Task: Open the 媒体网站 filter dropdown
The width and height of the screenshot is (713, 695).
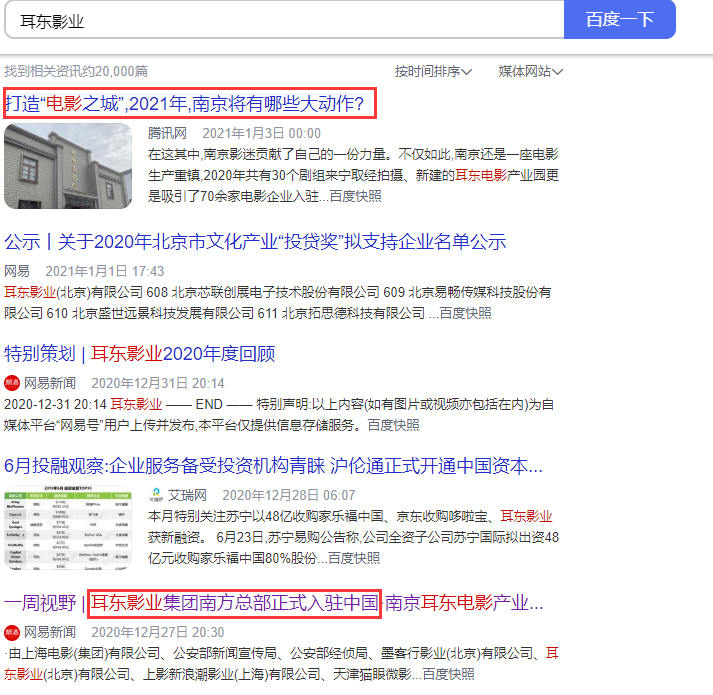Action: point(530,71)
